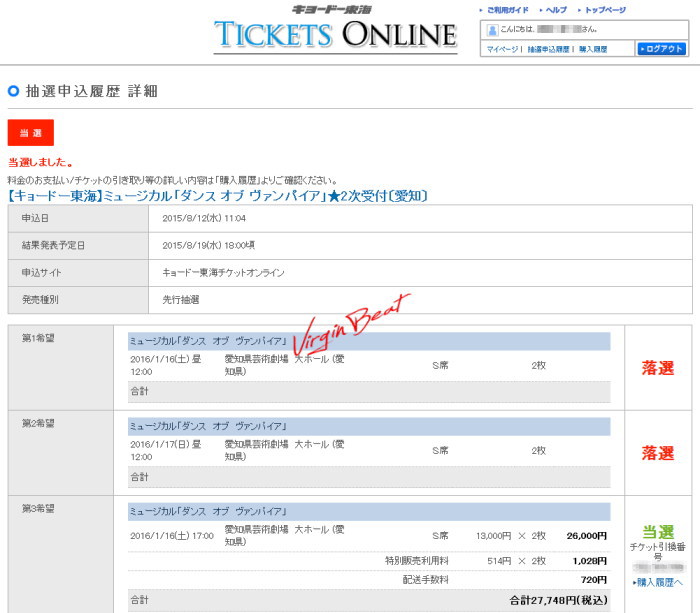The height and width of the screenshot is (613, 700).
Task: Select the 26,000円 amount
Action: pyautogui.click(x=587, y=536)
